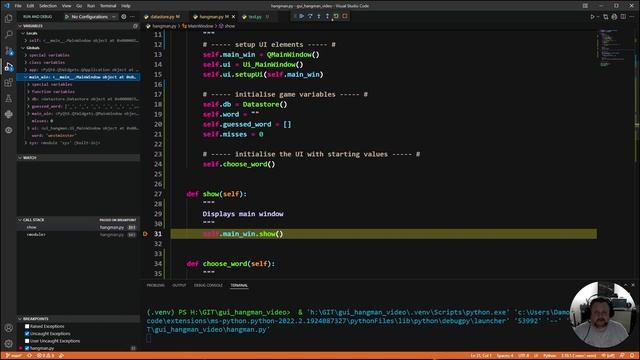Open the Explorer view in the activity bar

pos(9,18)
